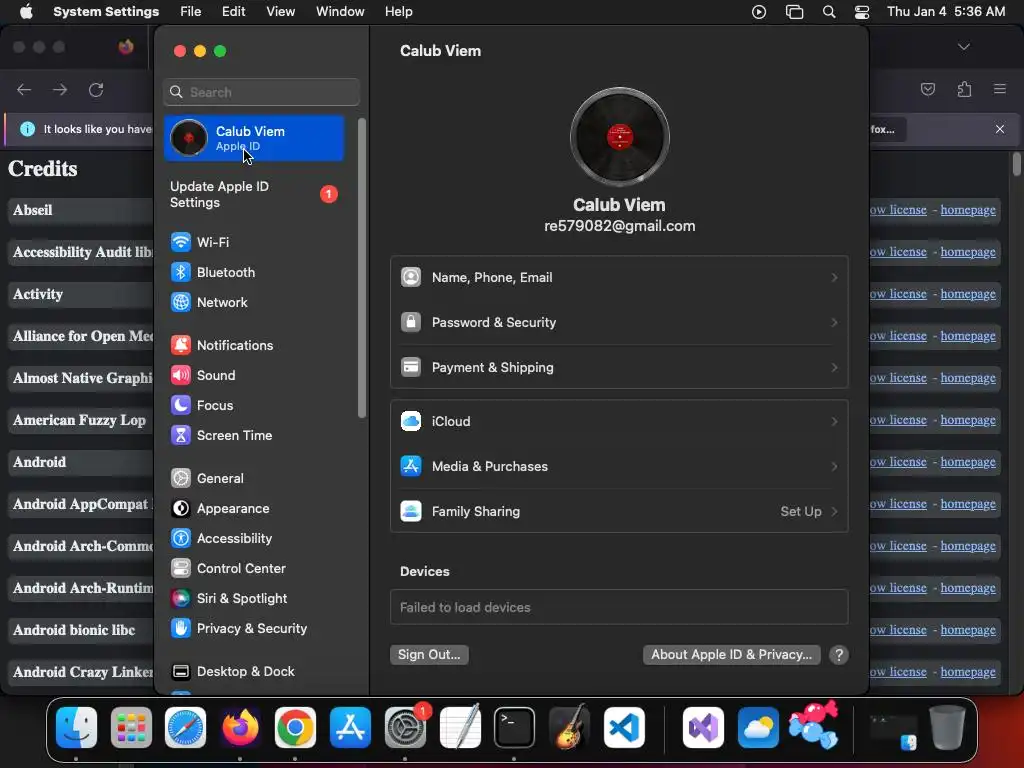Open GarageBand from the Dock
The image size is (1024, 768).
569,728
